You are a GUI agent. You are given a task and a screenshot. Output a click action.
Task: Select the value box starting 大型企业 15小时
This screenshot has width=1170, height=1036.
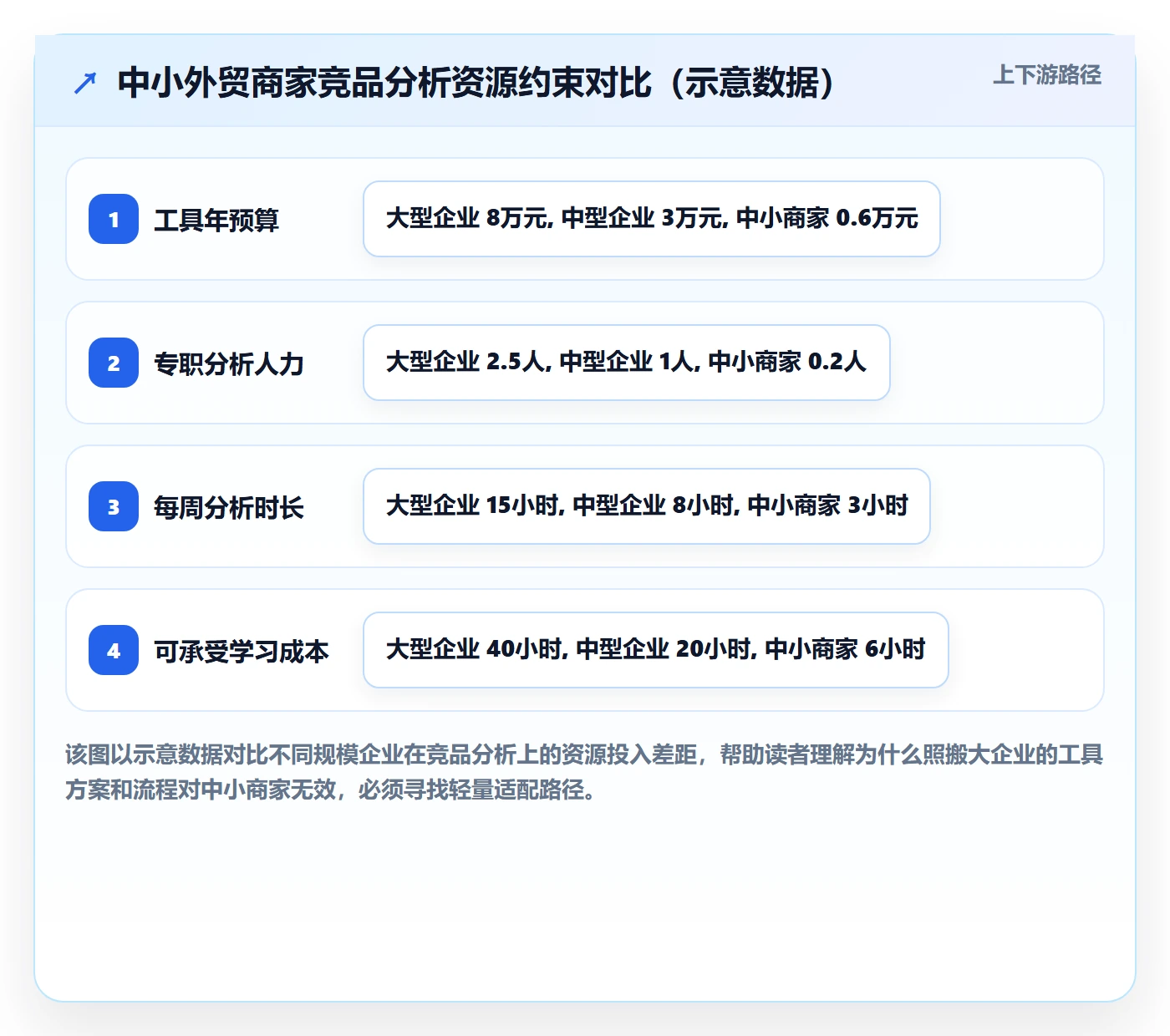pyautogui.click(x=647, y=506)
